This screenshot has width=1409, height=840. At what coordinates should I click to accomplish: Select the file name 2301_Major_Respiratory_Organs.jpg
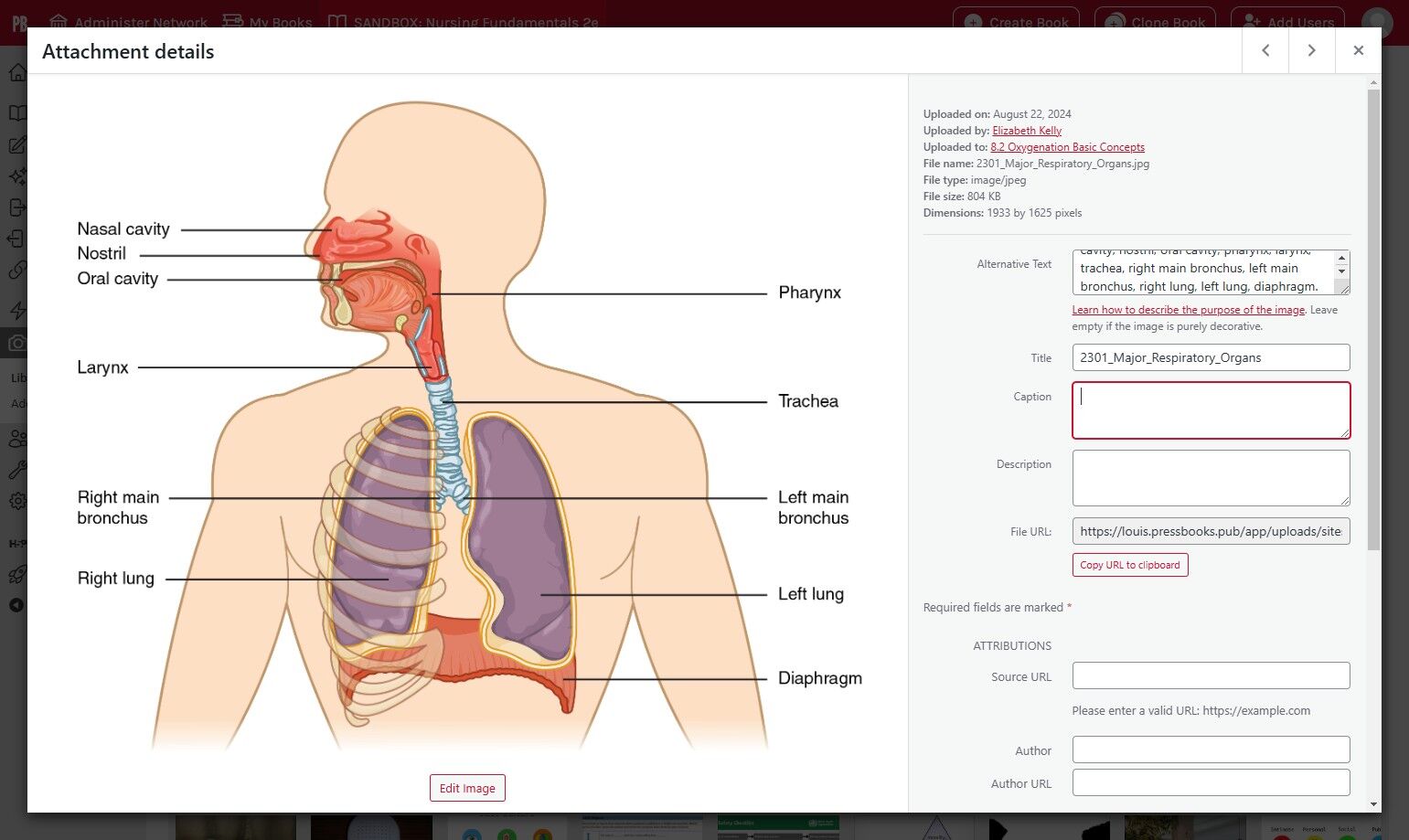pyautogui.click(x=1062, y=164)
